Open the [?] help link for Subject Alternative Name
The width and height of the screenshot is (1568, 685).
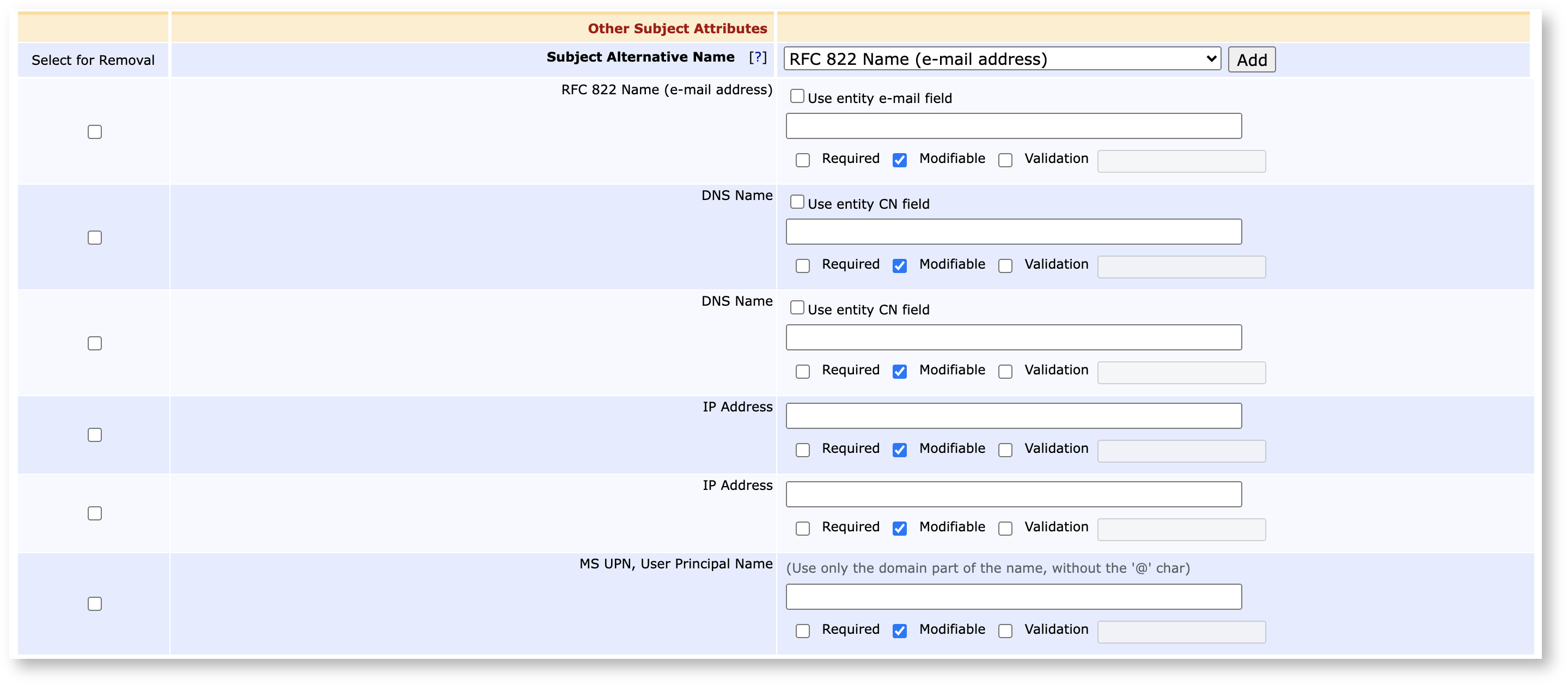pyautogui.click(x=757, y=57)
